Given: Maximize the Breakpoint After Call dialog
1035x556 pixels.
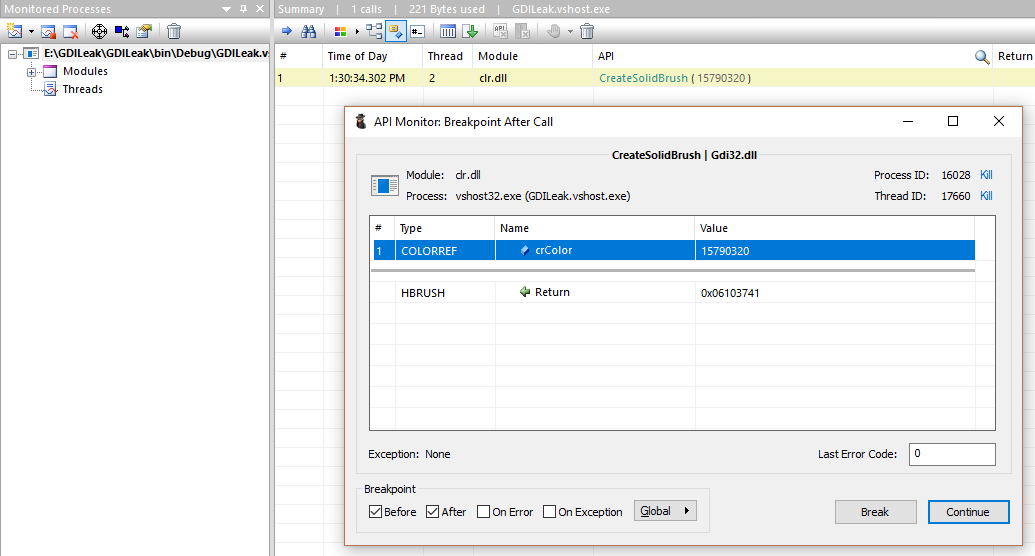Looking at the screenshot, I should [x=952, y=121].
